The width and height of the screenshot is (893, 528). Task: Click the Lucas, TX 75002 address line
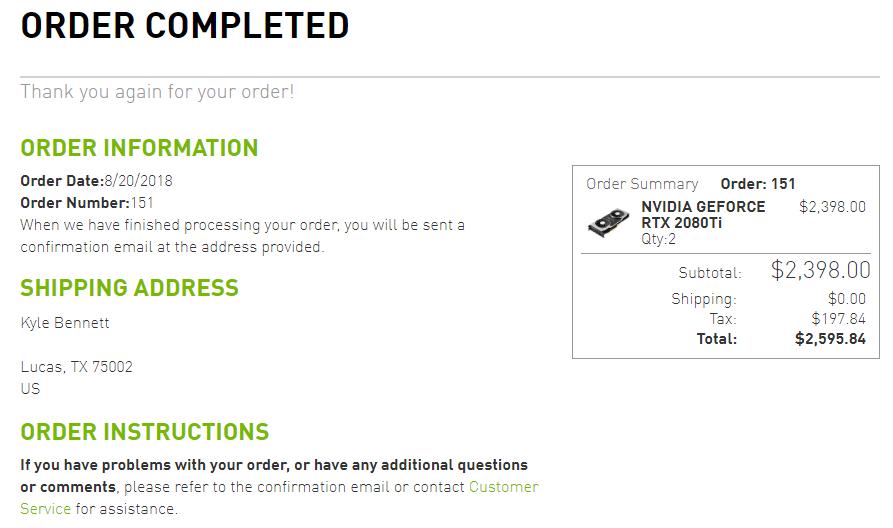click(x=76, y=367)
